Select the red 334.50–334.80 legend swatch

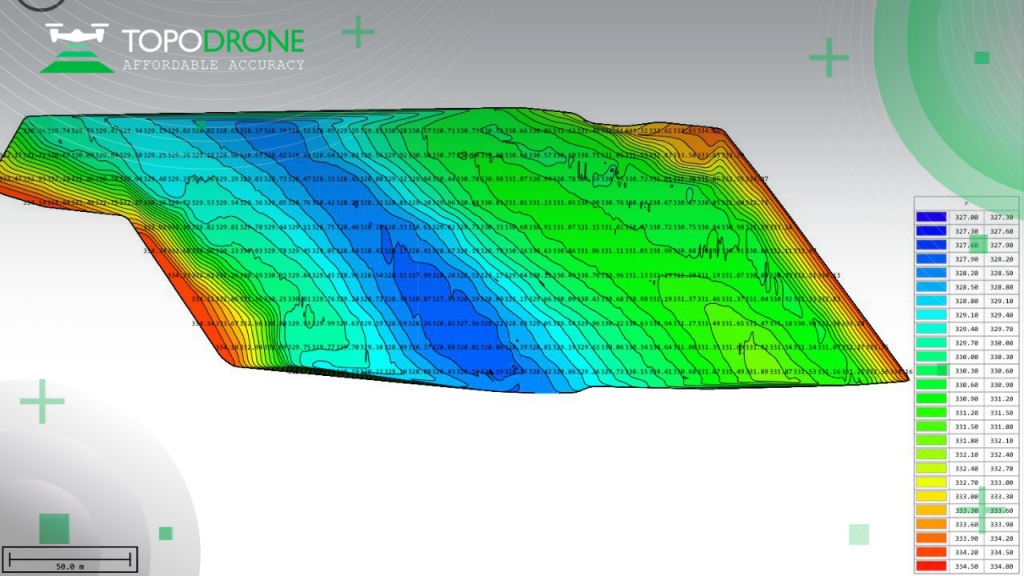(931, 566)
